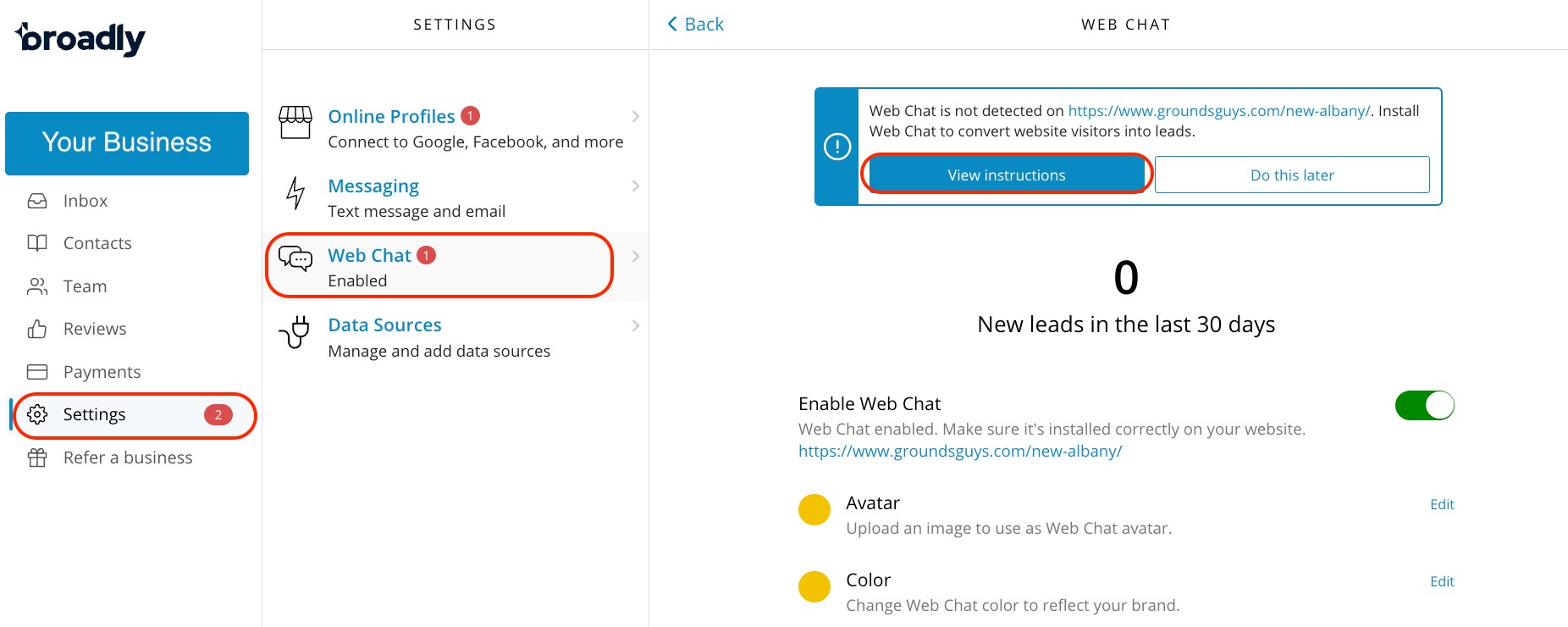Select the Team people icon

pos(37,286)
